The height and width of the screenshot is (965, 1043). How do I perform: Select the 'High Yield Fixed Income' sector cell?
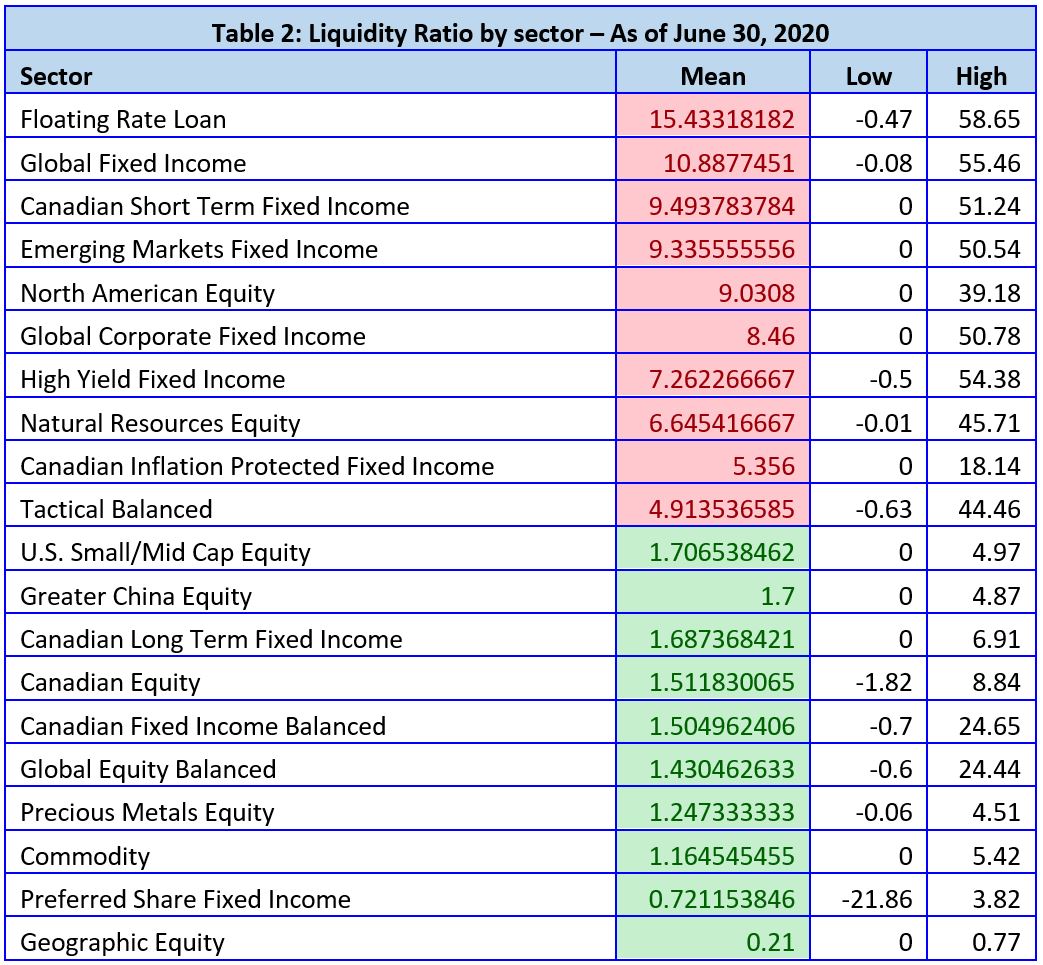pyautogui.click(x=152, y=379)
